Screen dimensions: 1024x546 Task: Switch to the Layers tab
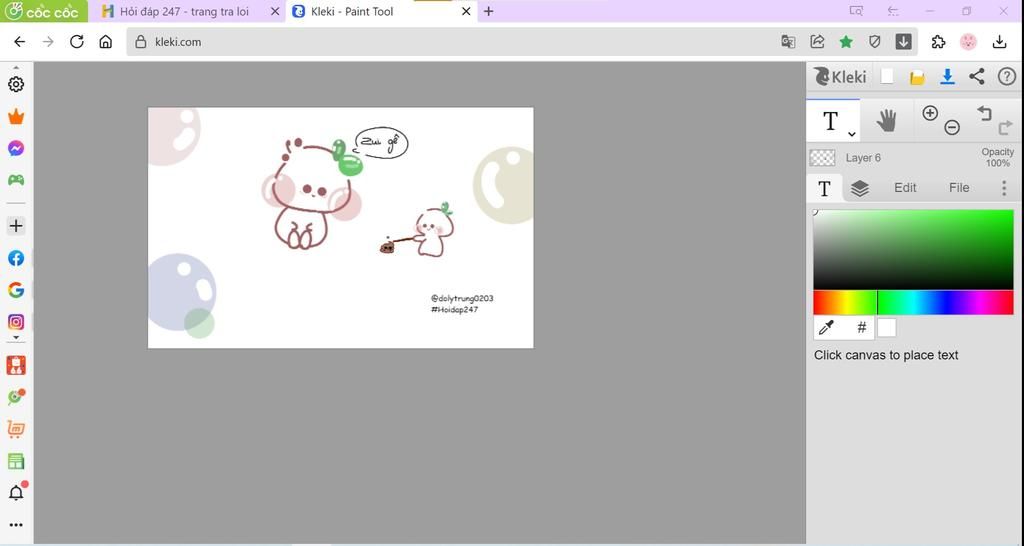tap(859, 188)
